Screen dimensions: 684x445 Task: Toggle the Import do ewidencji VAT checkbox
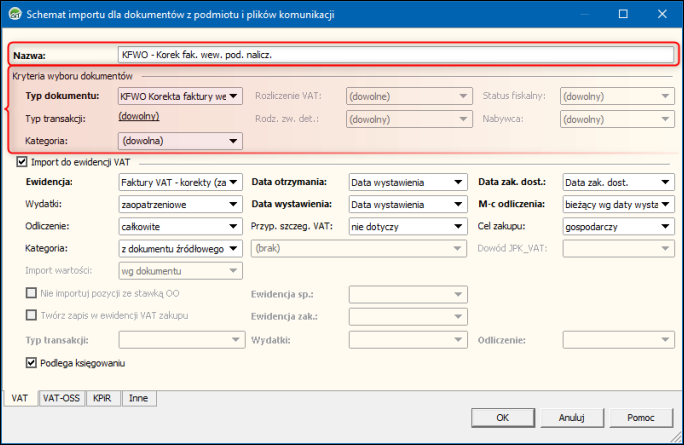(22, 162)
